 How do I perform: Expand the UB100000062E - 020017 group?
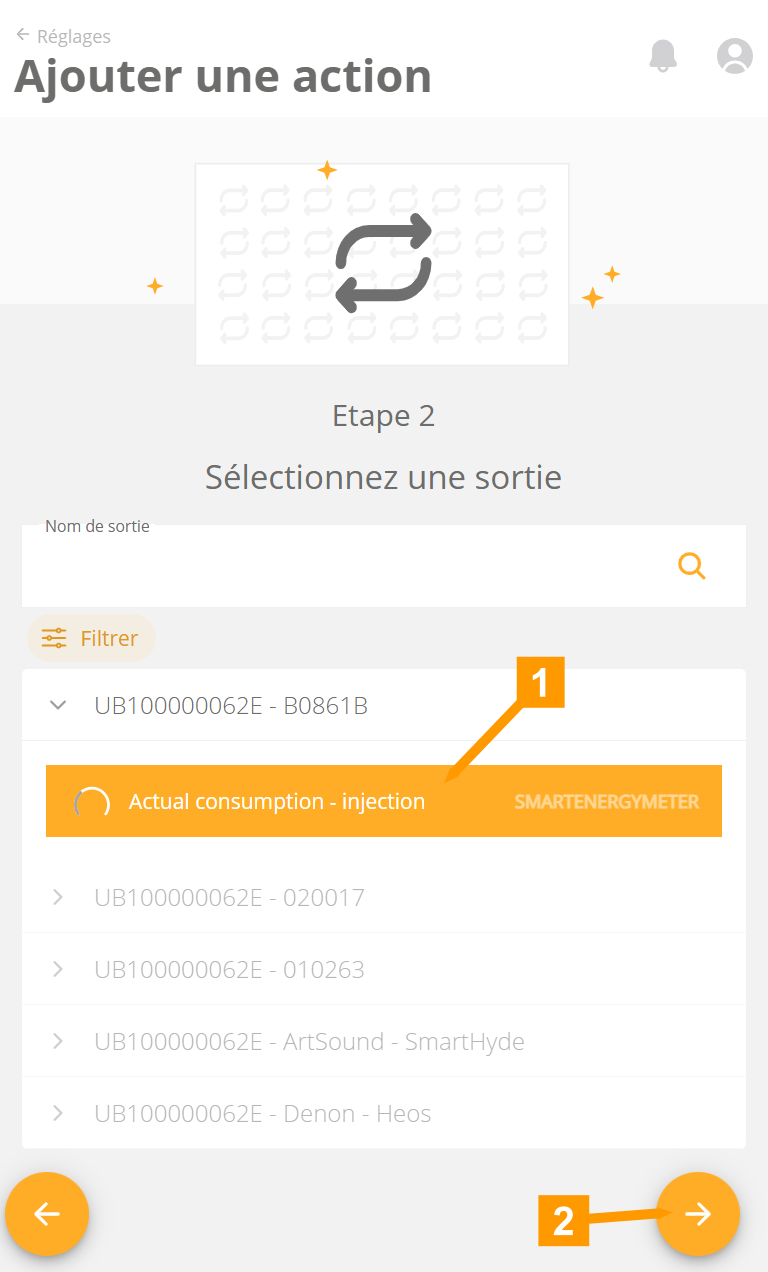click(x=58, y=897)
